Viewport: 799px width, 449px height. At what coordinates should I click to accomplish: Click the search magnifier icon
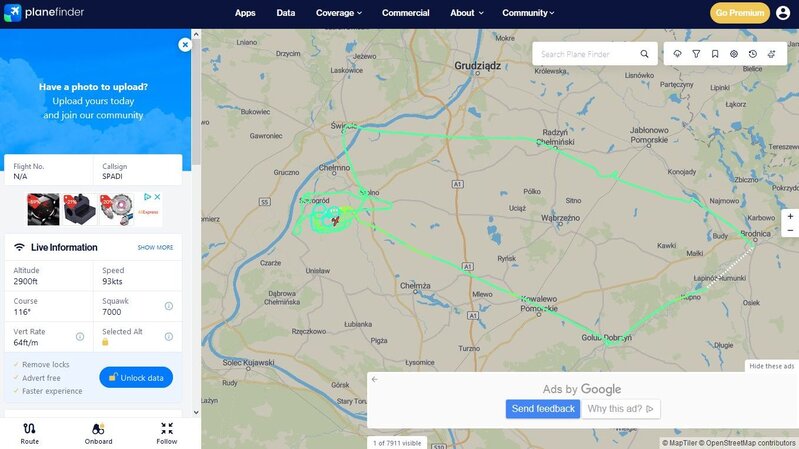click(x=645, y=54)
